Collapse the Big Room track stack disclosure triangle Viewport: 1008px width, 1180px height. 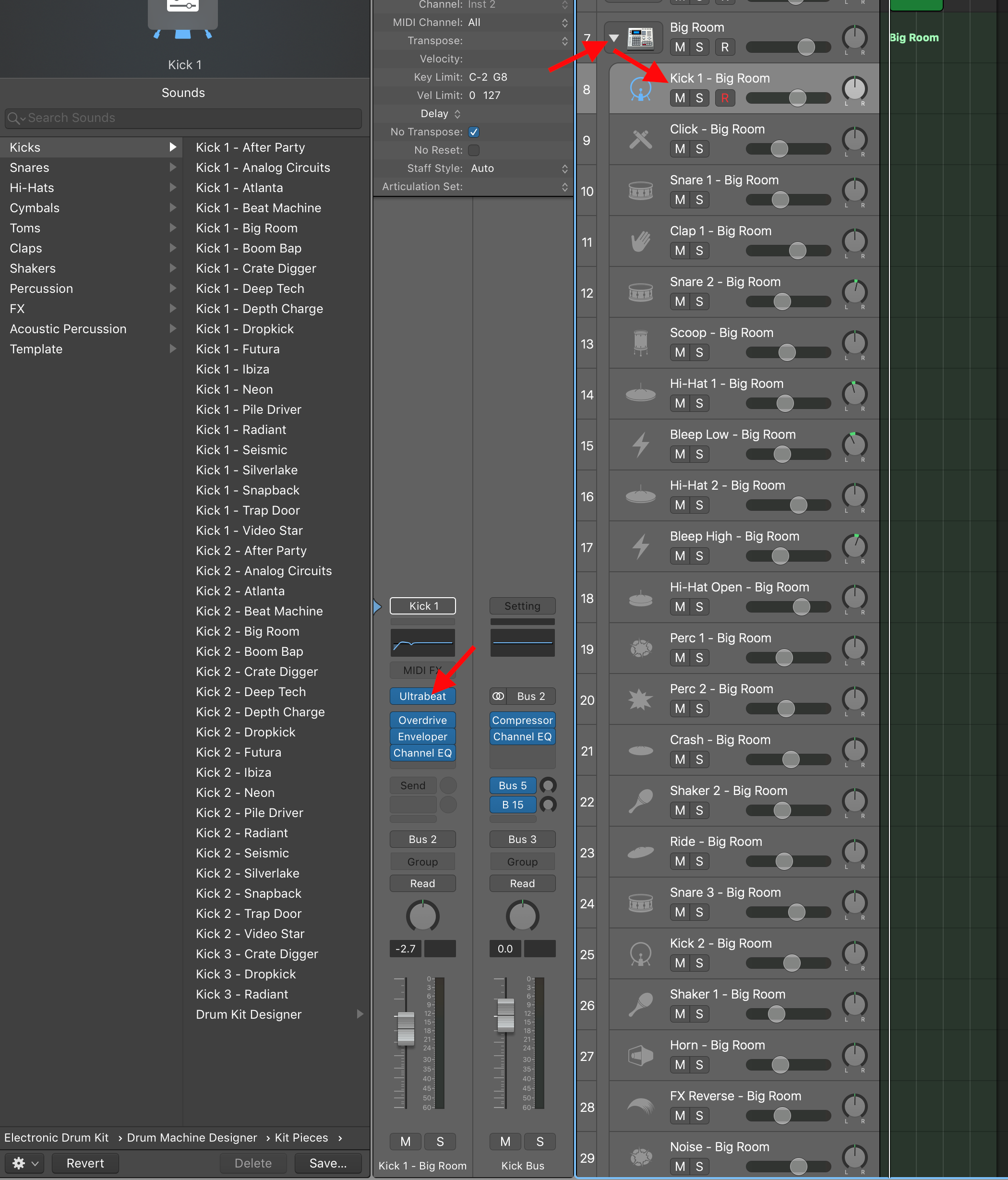tap(613, 36)
